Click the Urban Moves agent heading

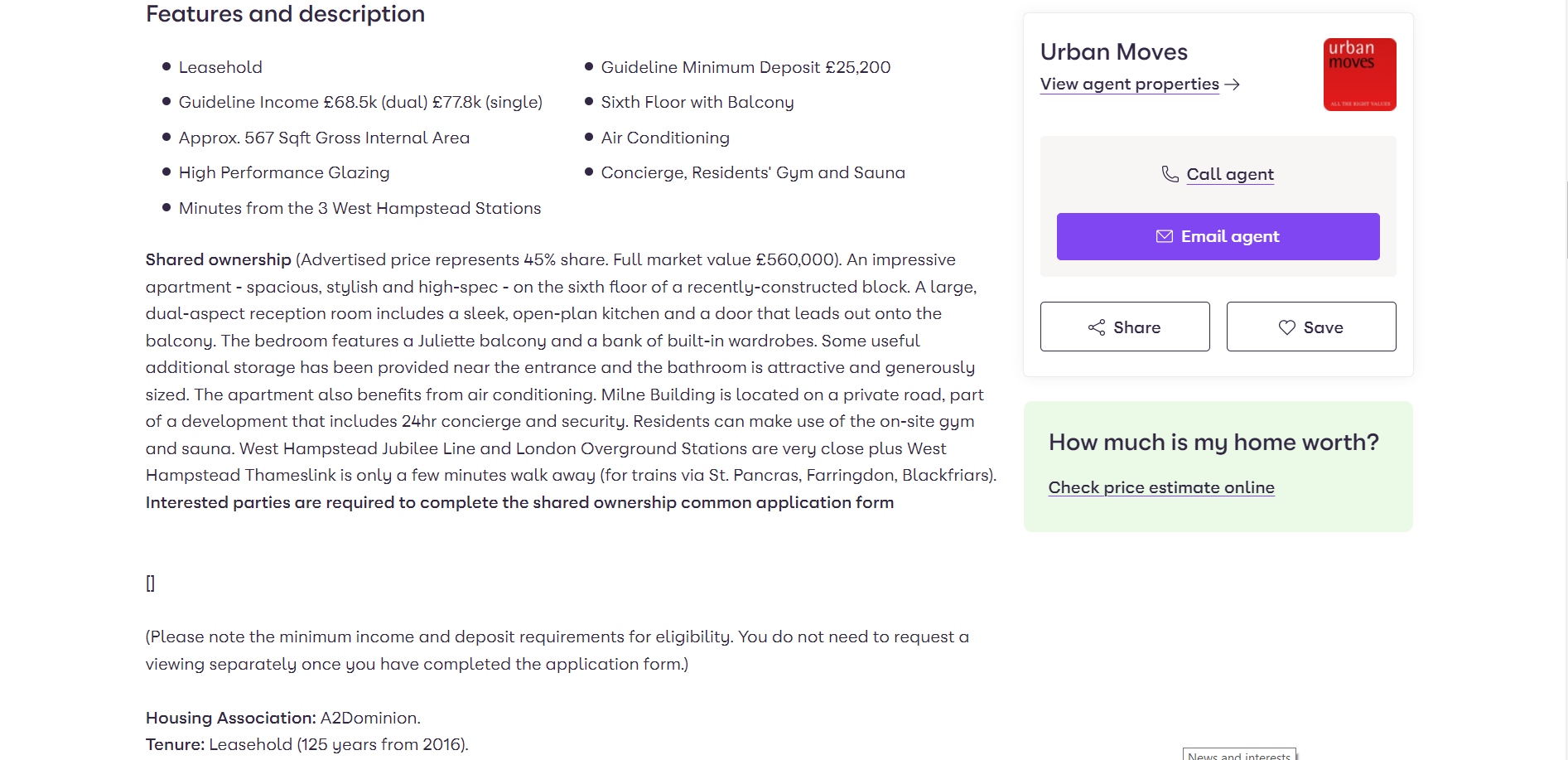(x=1113, y=51)
